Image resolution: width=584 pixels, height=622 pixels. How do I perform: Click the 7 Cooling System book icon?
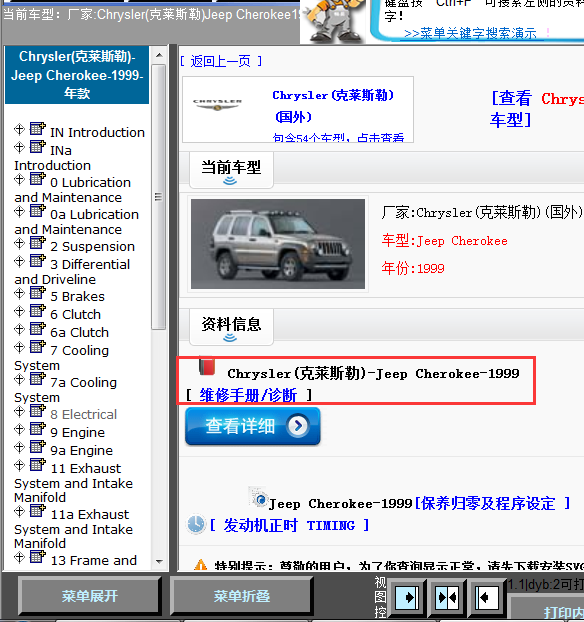tap(38, 347)
